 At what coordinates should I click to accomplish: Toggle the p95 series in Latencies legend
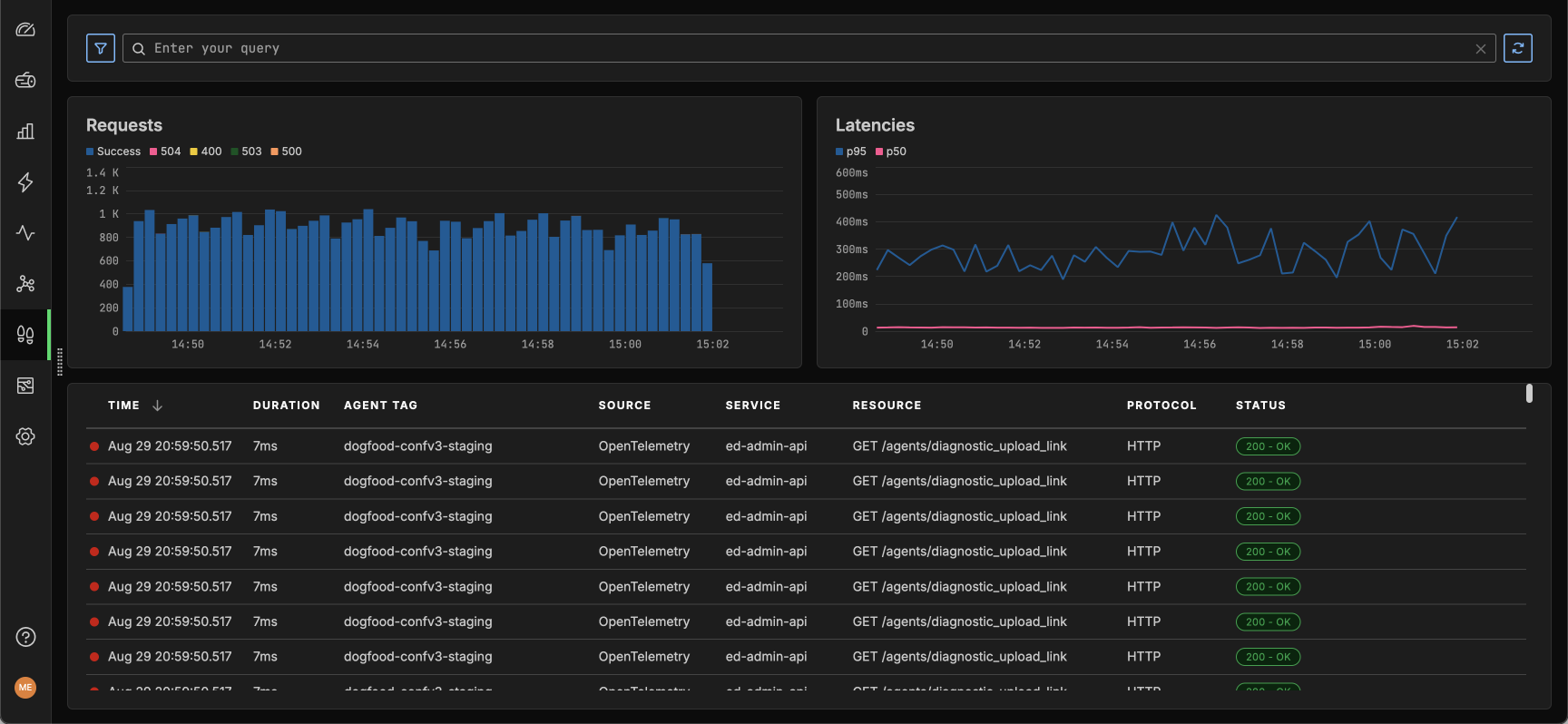coord(851,152)
